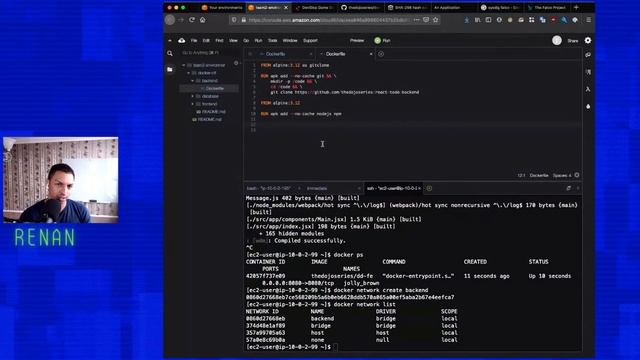This screenshot has height=360, width=640.
Task: Close the ssh ec2-user terminal tab
Action: click(x=419, y=188)
